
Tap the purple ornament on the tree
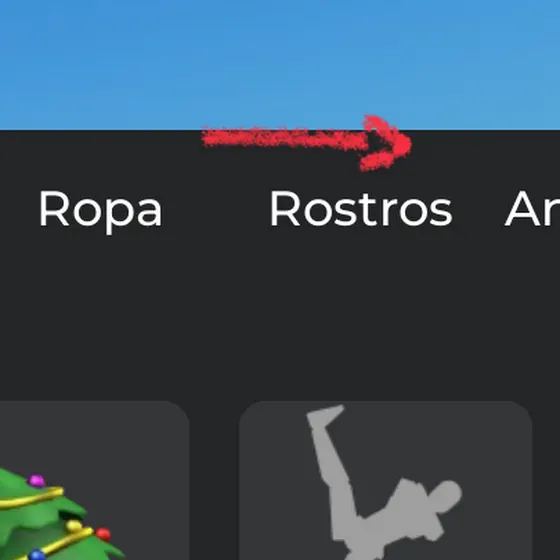tap(37, 481)
